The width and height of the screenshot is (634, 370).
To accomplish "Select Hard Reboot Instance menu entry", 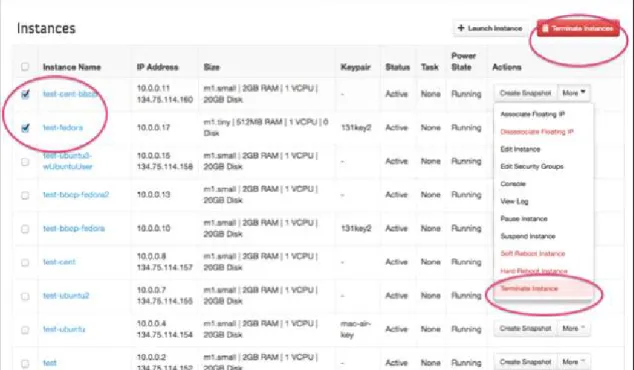I will [534, 271].
